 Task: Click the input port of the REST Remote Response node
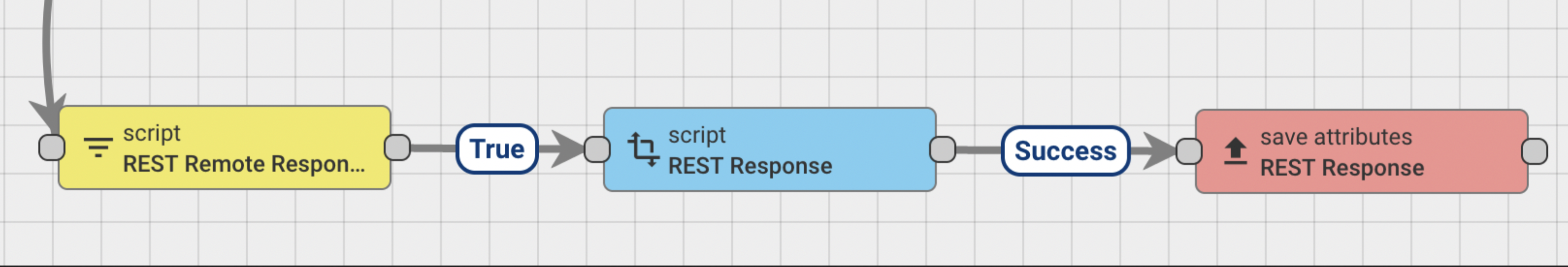tap(52, 147)
